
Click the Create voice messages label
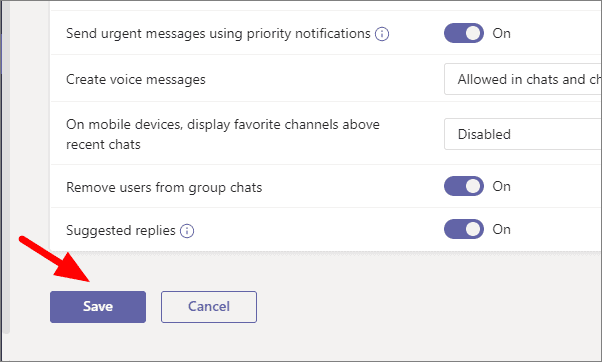[136, 79]
